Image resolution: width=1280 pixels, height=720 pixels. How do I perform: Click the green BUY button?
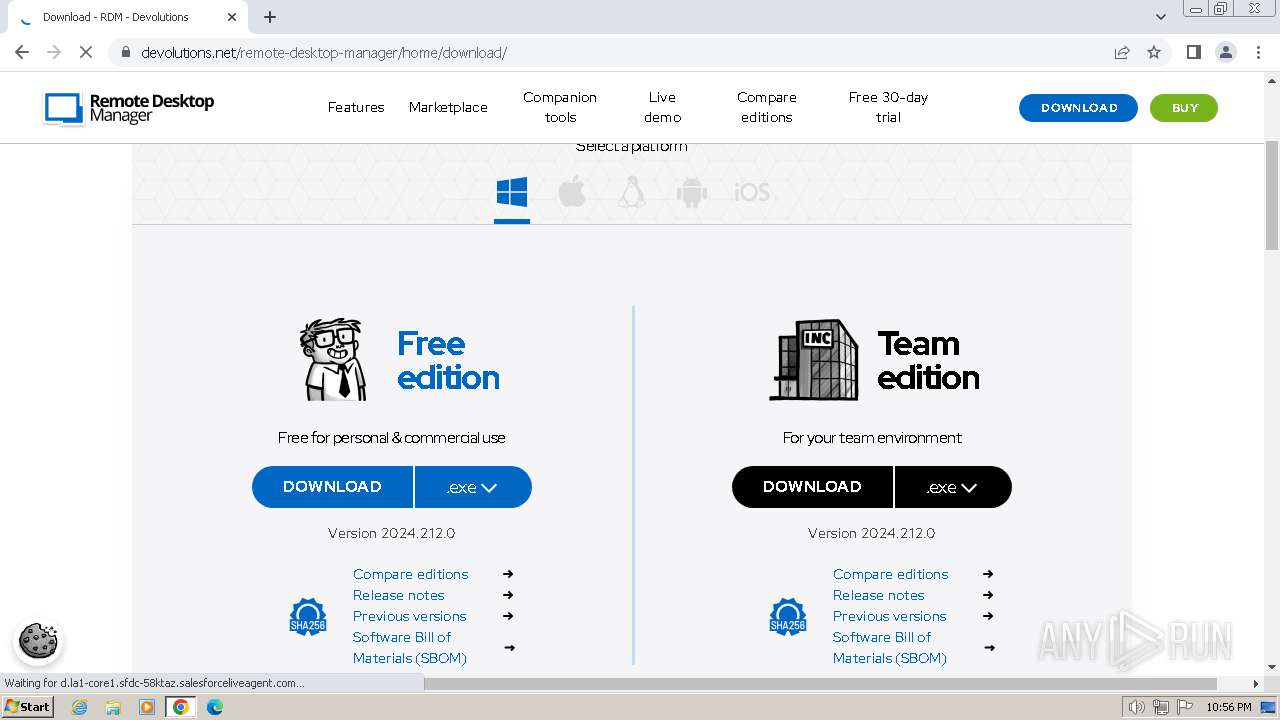click(1184, 108)
